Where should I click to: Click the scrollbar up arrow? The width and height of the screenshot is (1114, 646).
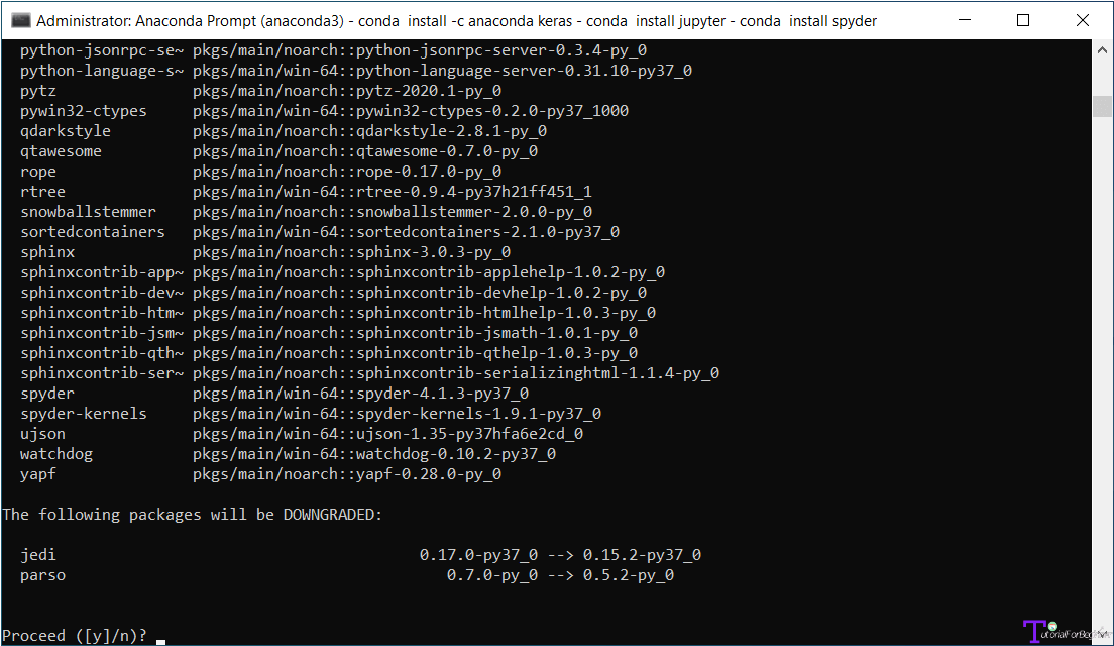click(1102, 50)
